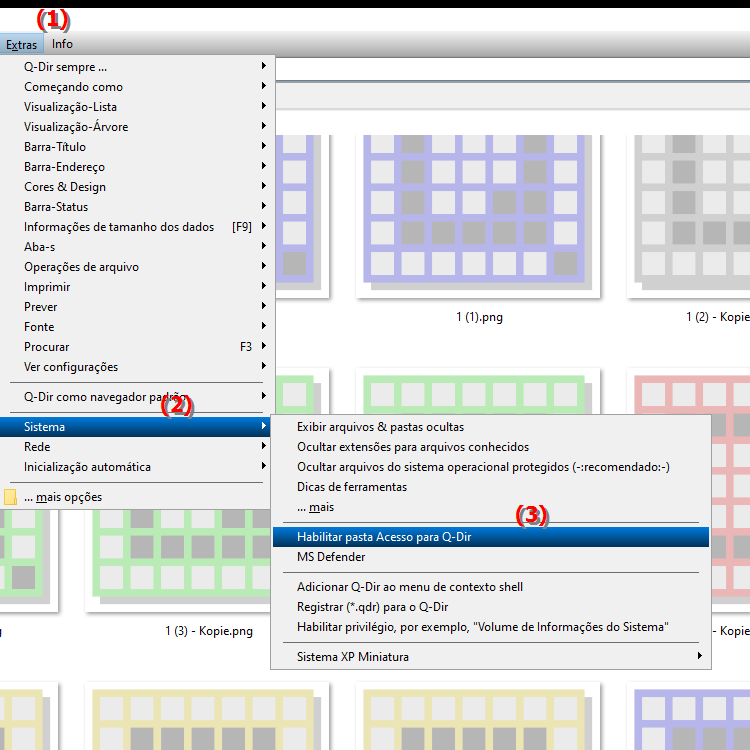Click the arrow next to Rede
Screen dimensions: 750x750
click(264, 446)
